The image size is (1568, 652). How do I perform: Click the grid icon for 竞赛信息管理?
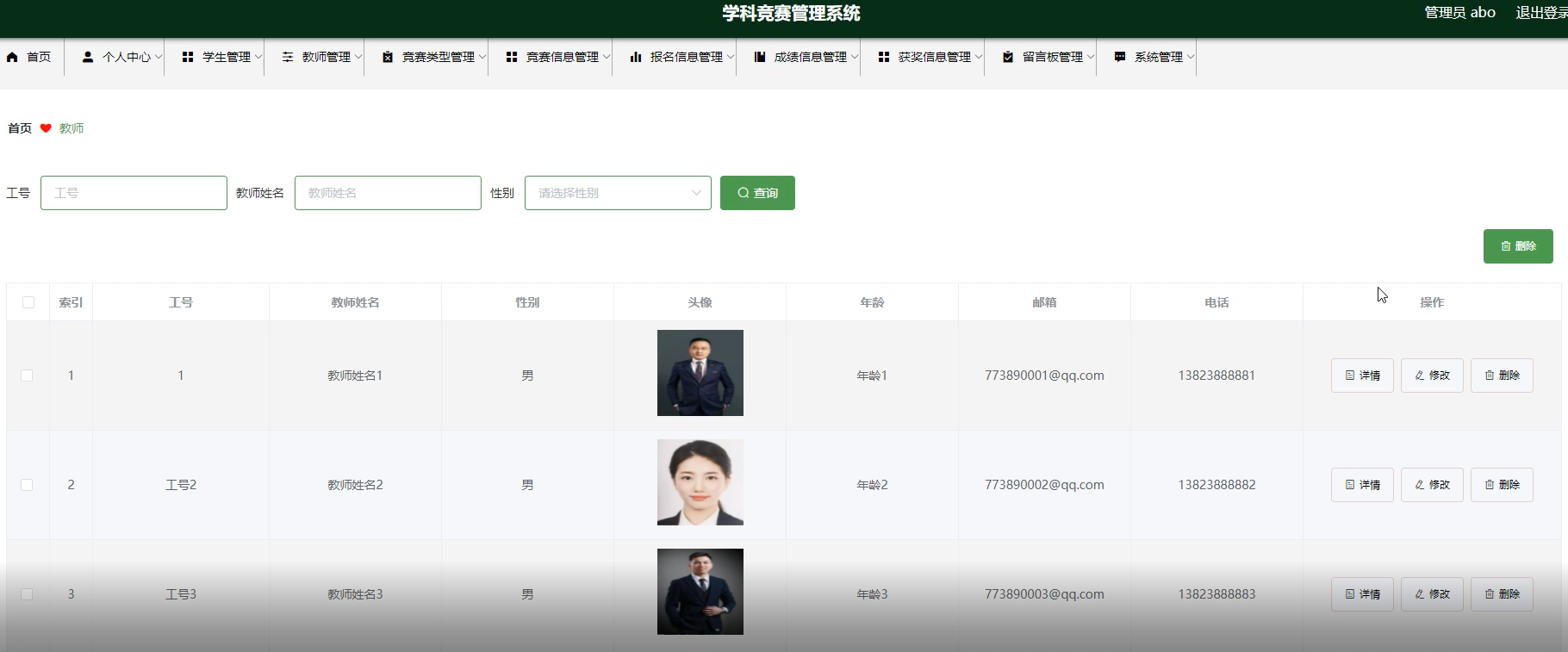512,57
